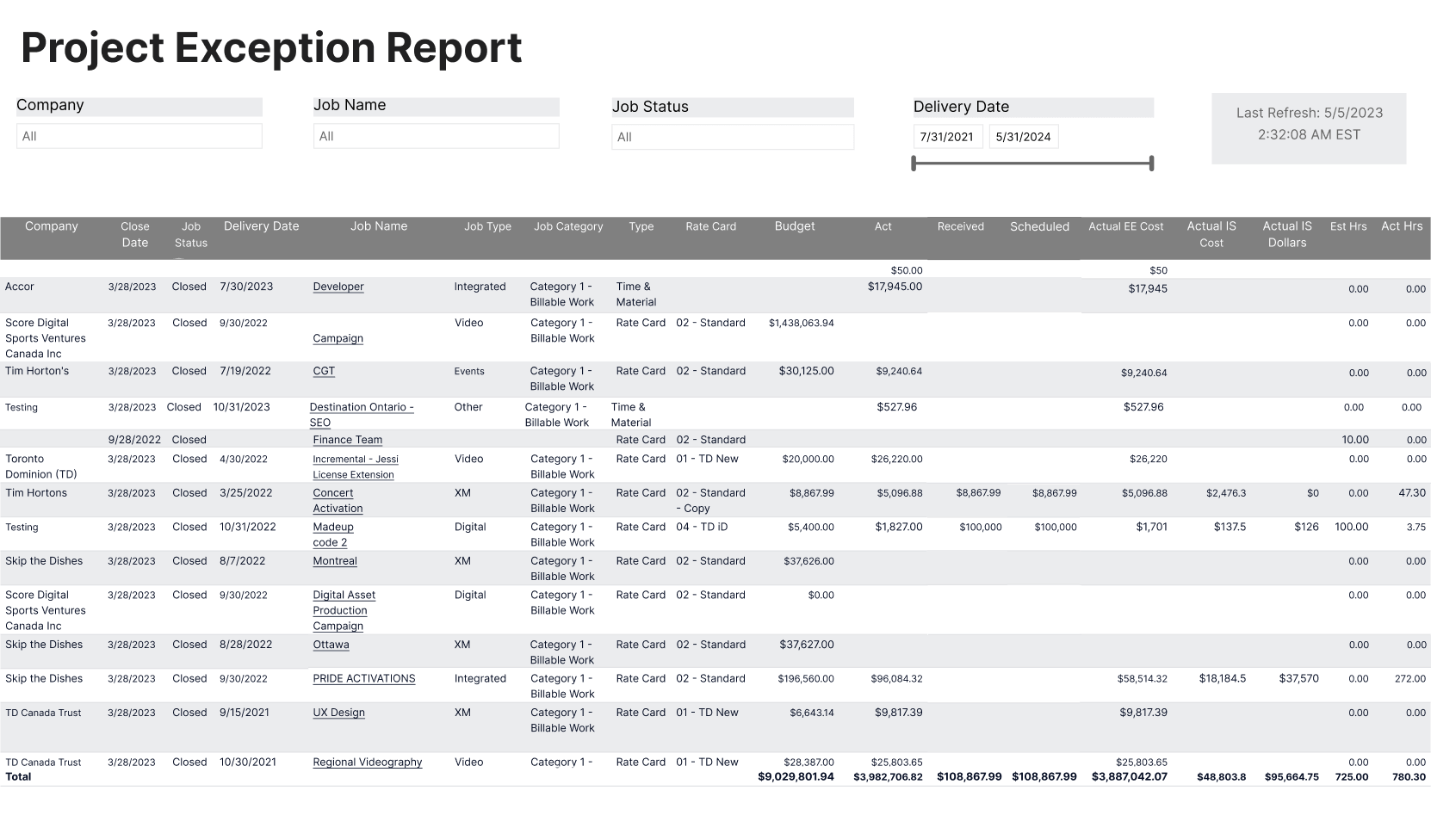Open the CGT job link
1431x840 pixels.
click(x=324, y=370)
